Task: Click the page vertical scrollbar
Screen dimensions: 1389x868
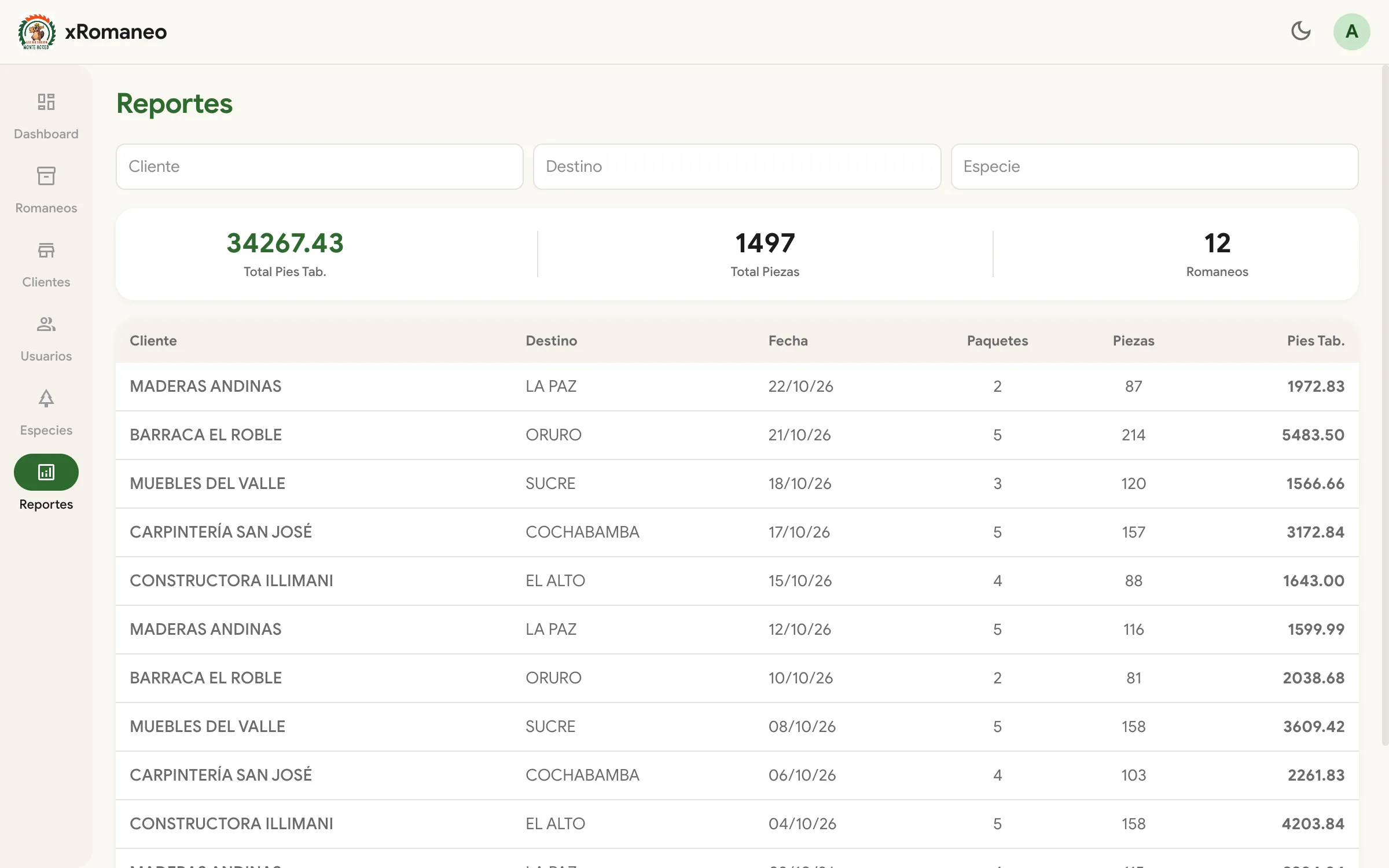Action: tap(1384, 405)
